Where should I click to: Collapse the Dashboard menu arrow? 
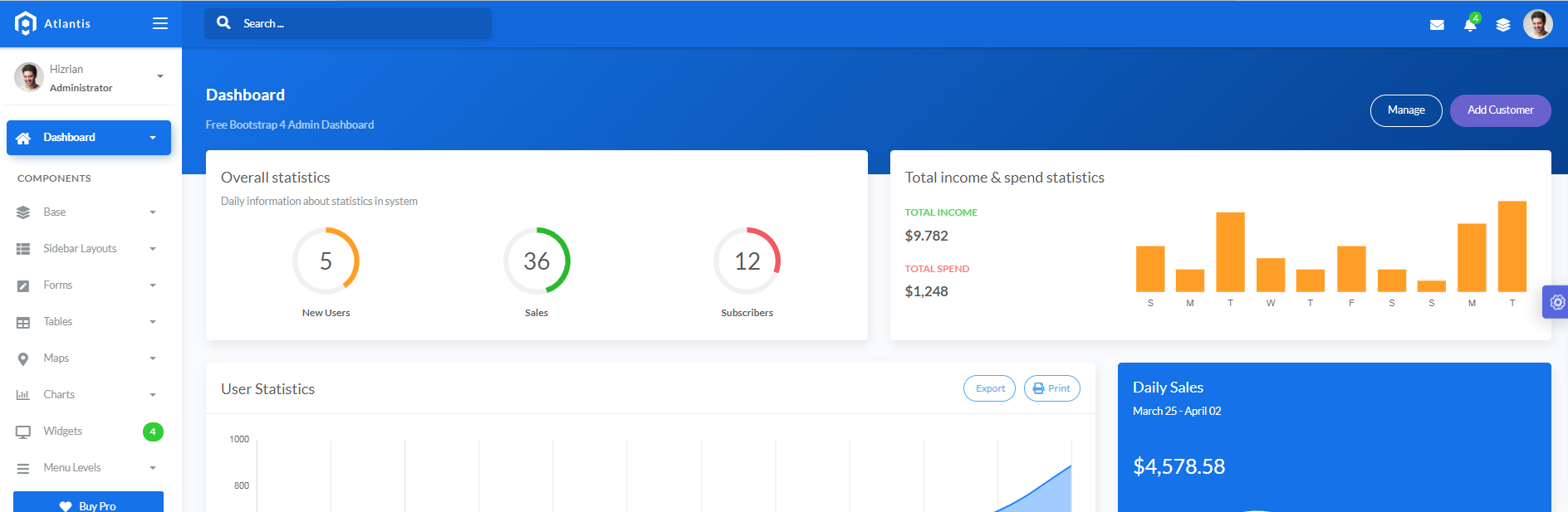tap(153, 138)
